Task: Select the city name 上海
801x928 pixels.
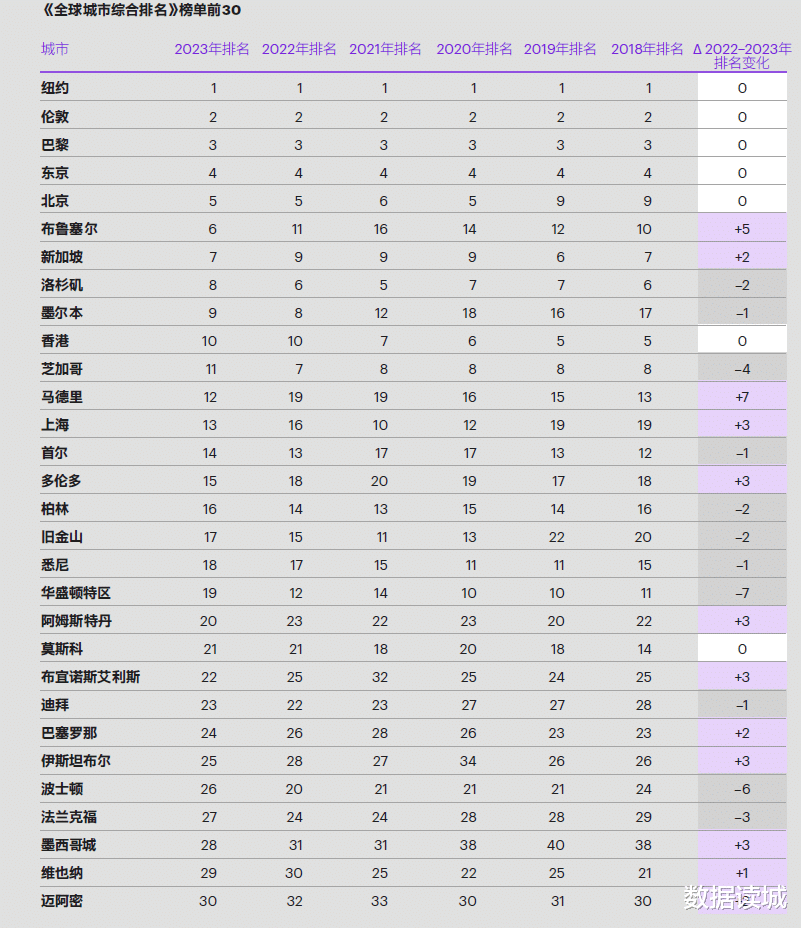Action: click(55, 425)
